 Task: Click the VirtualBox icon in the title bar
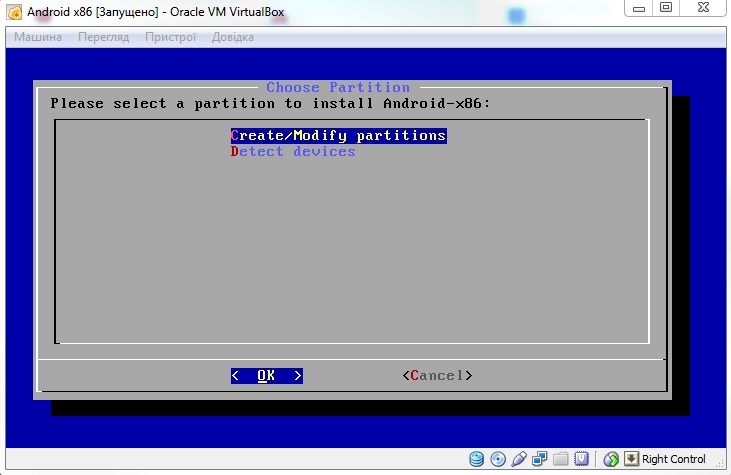point(14,12)
